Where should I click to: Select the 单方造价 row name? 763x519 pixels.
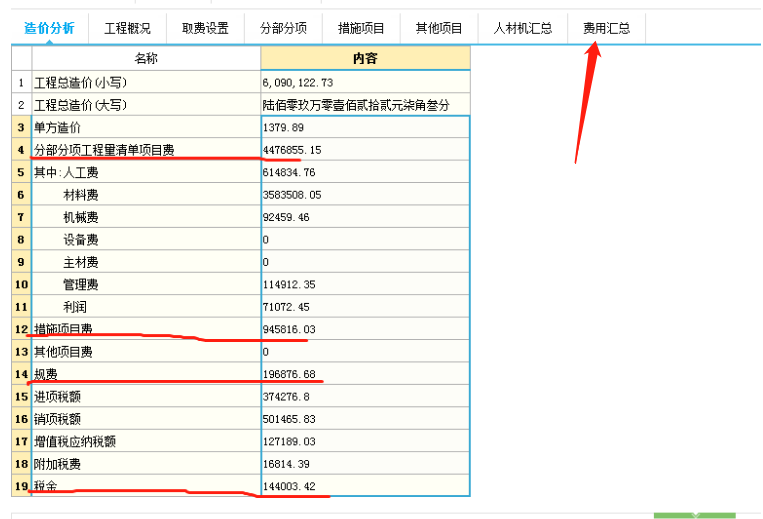coord(146,127)
